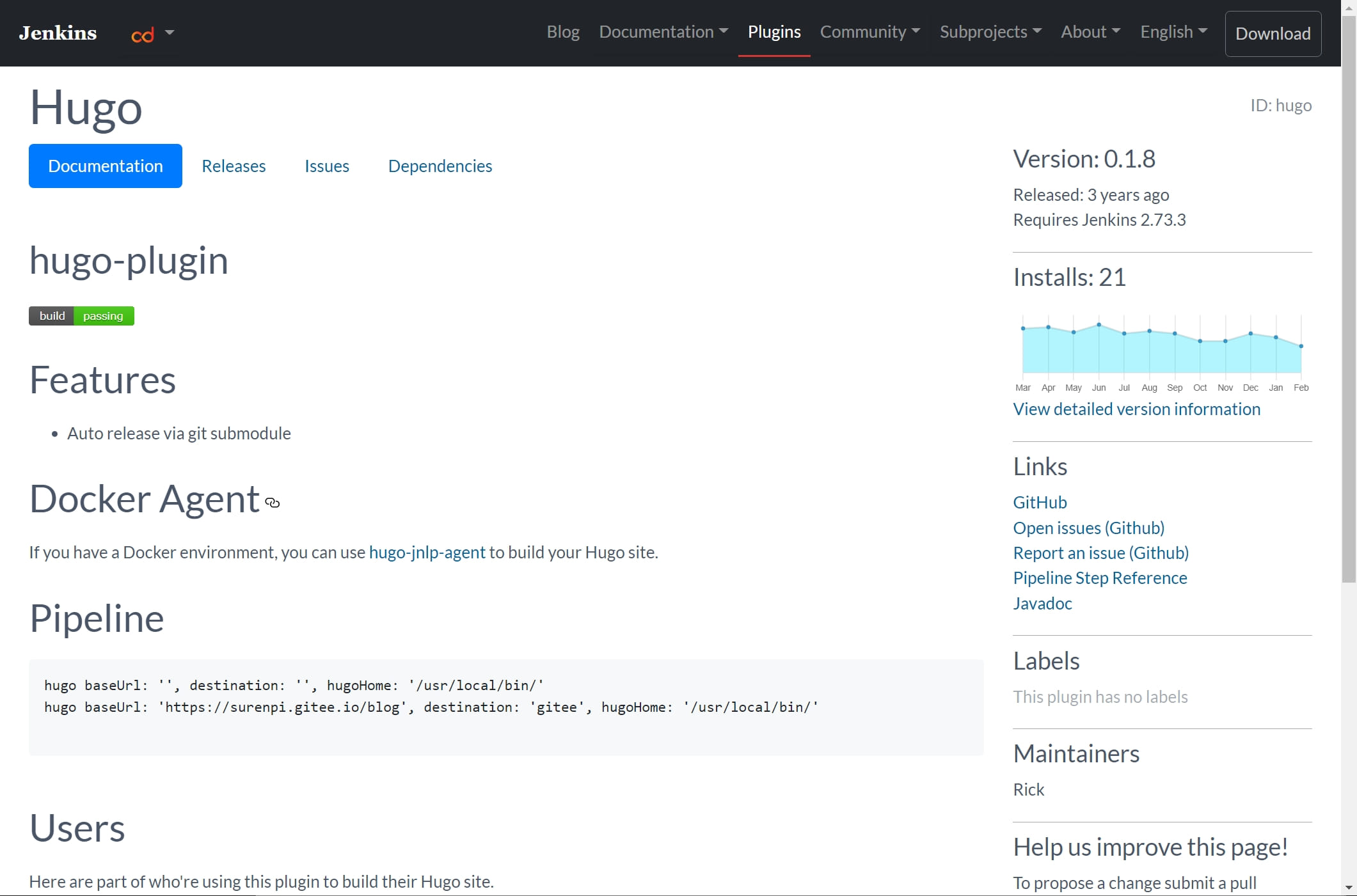Click Report an issue (Github) link
Screen dimensions: 1357x896
[1101, 553]
